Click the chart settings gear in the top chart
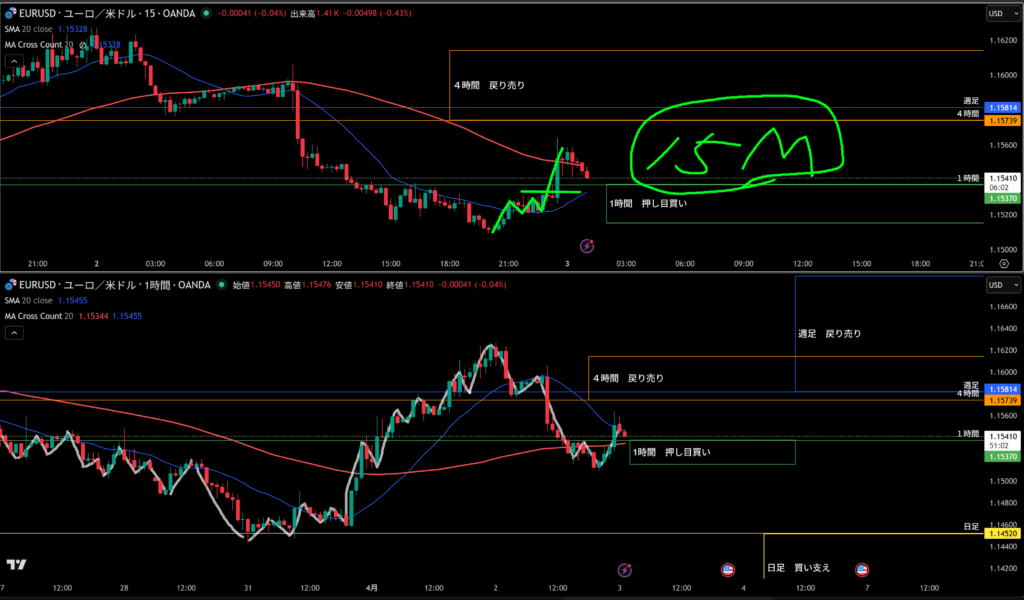 tap(1003, 262)
